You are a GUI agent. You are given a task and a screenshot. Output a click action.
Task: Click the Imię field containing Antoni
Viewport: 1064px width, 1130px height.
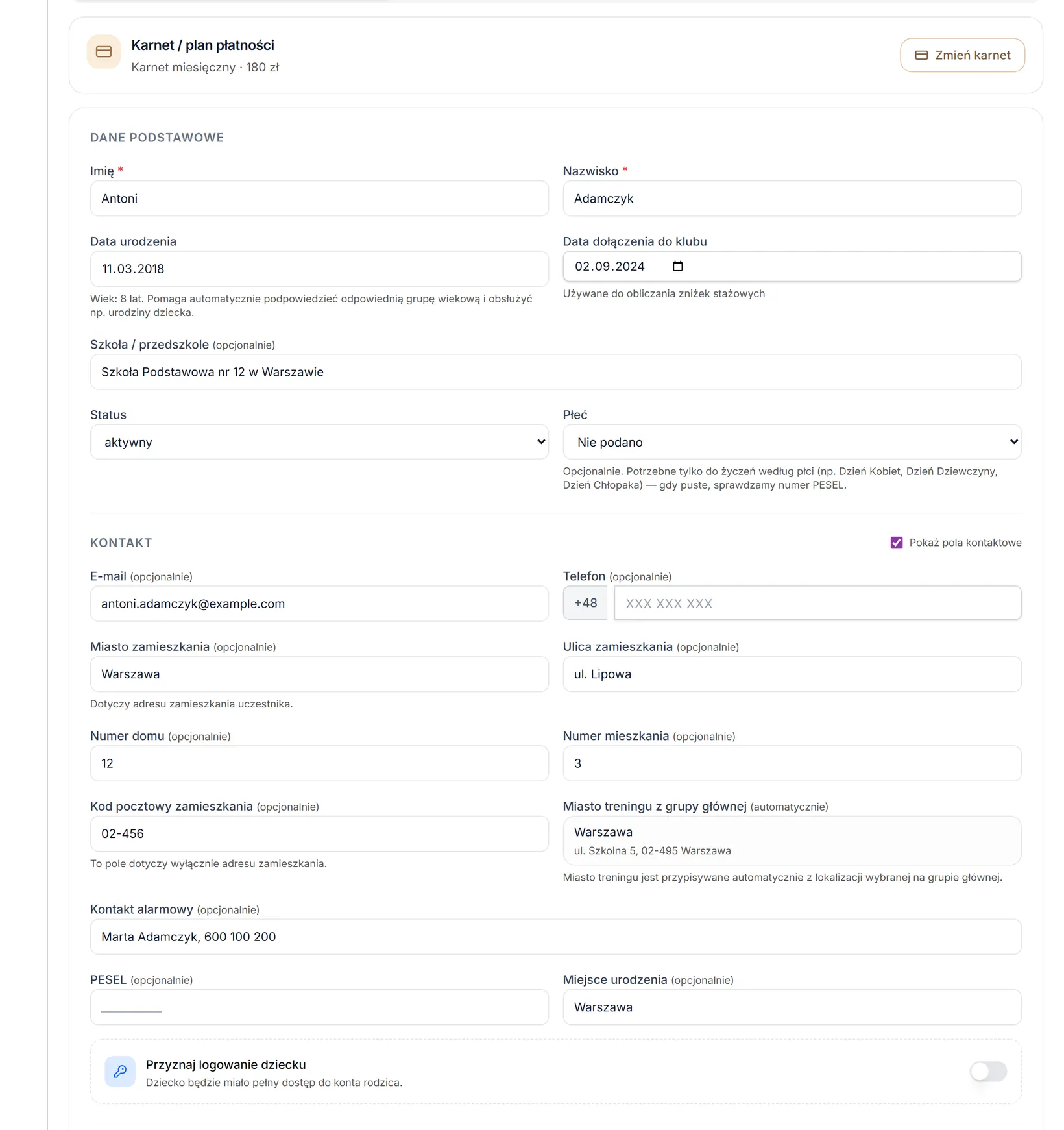(x=319, y=199)
